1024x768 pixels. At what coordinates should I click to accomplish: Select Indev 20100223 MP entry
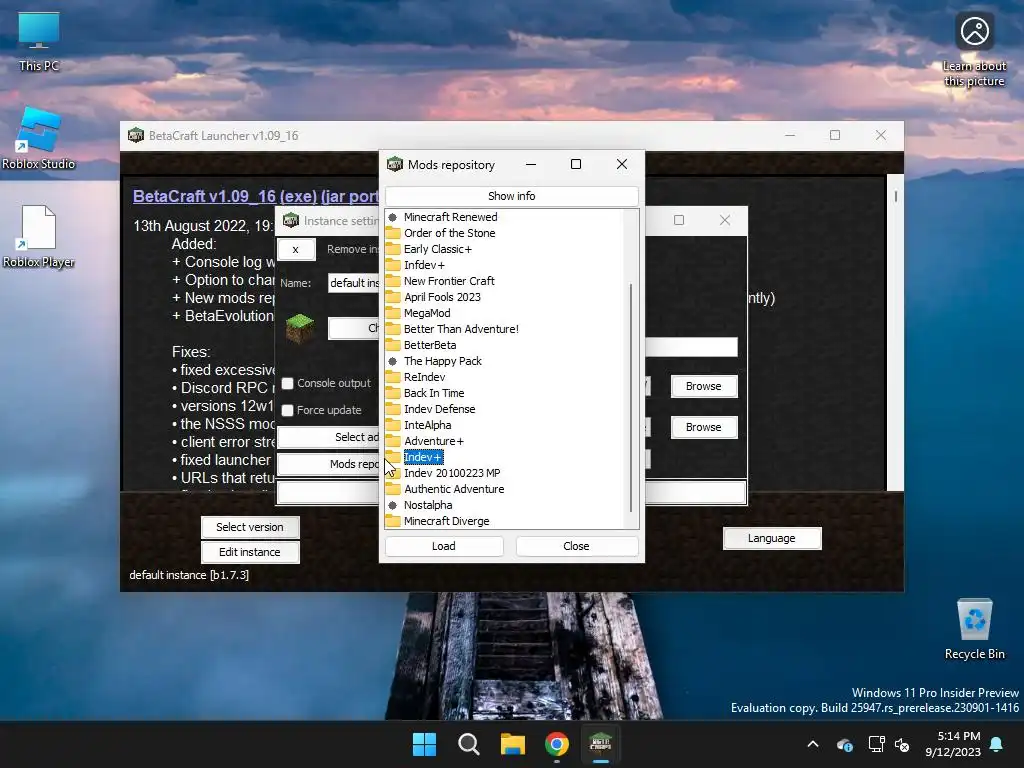[x=452, y=473]
